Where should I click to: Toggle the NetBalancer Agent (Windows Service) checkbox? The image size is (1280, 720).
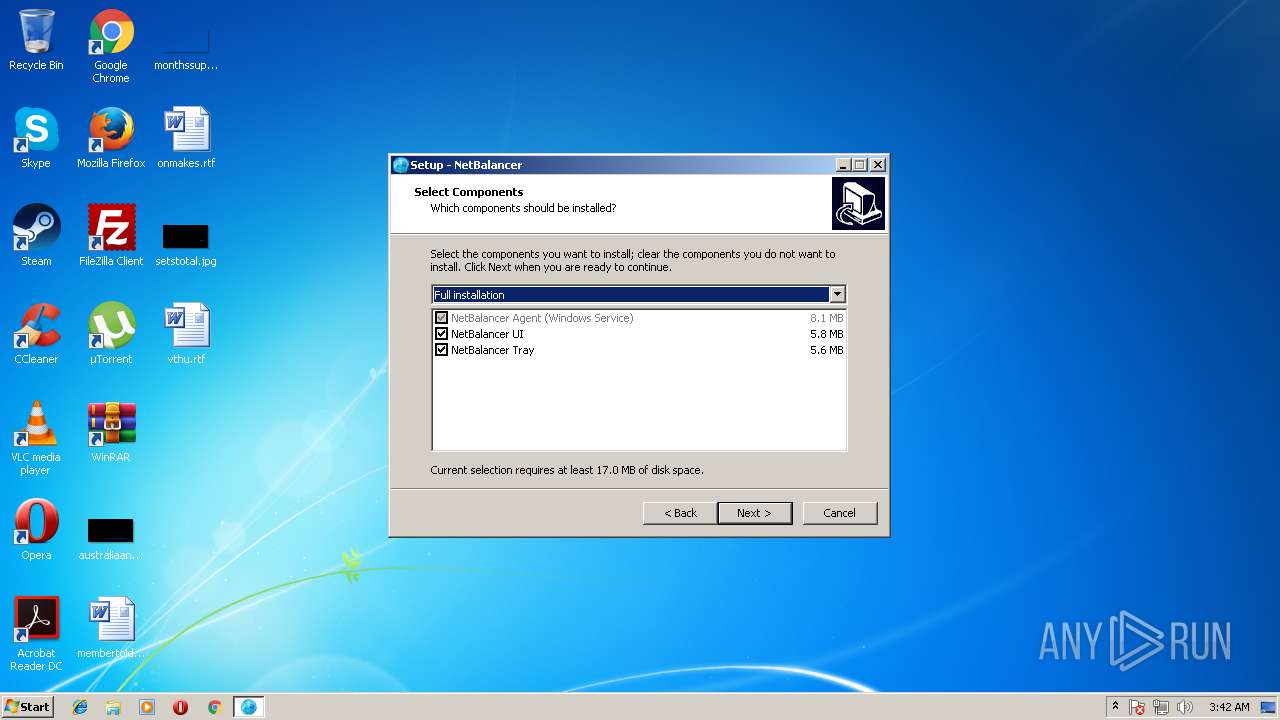click(x=441, y=318)
